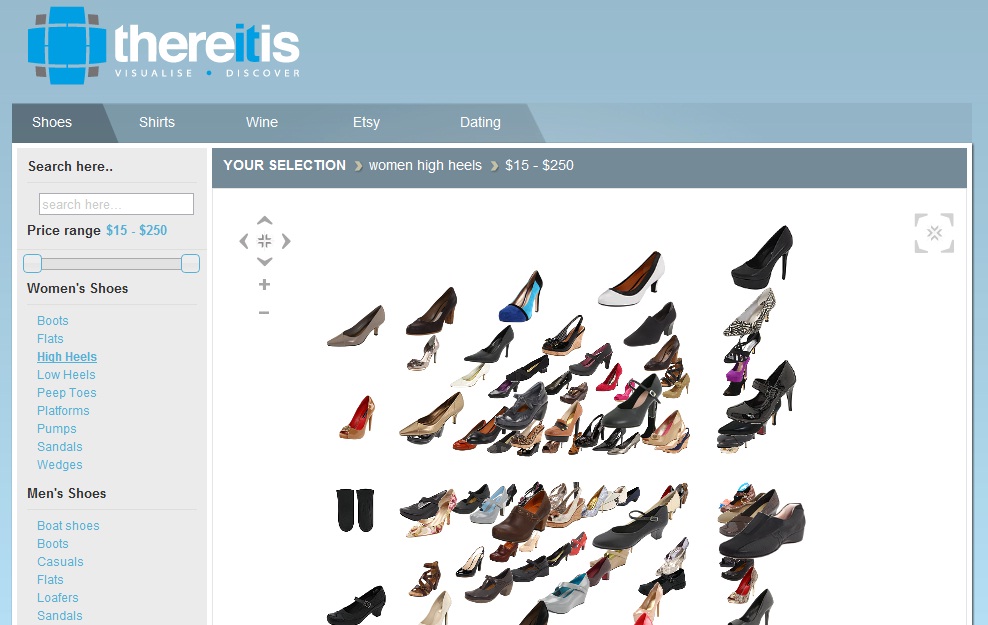Choose the Wedges category link
The width and height of the screenshot is (988, 625).
60,465
